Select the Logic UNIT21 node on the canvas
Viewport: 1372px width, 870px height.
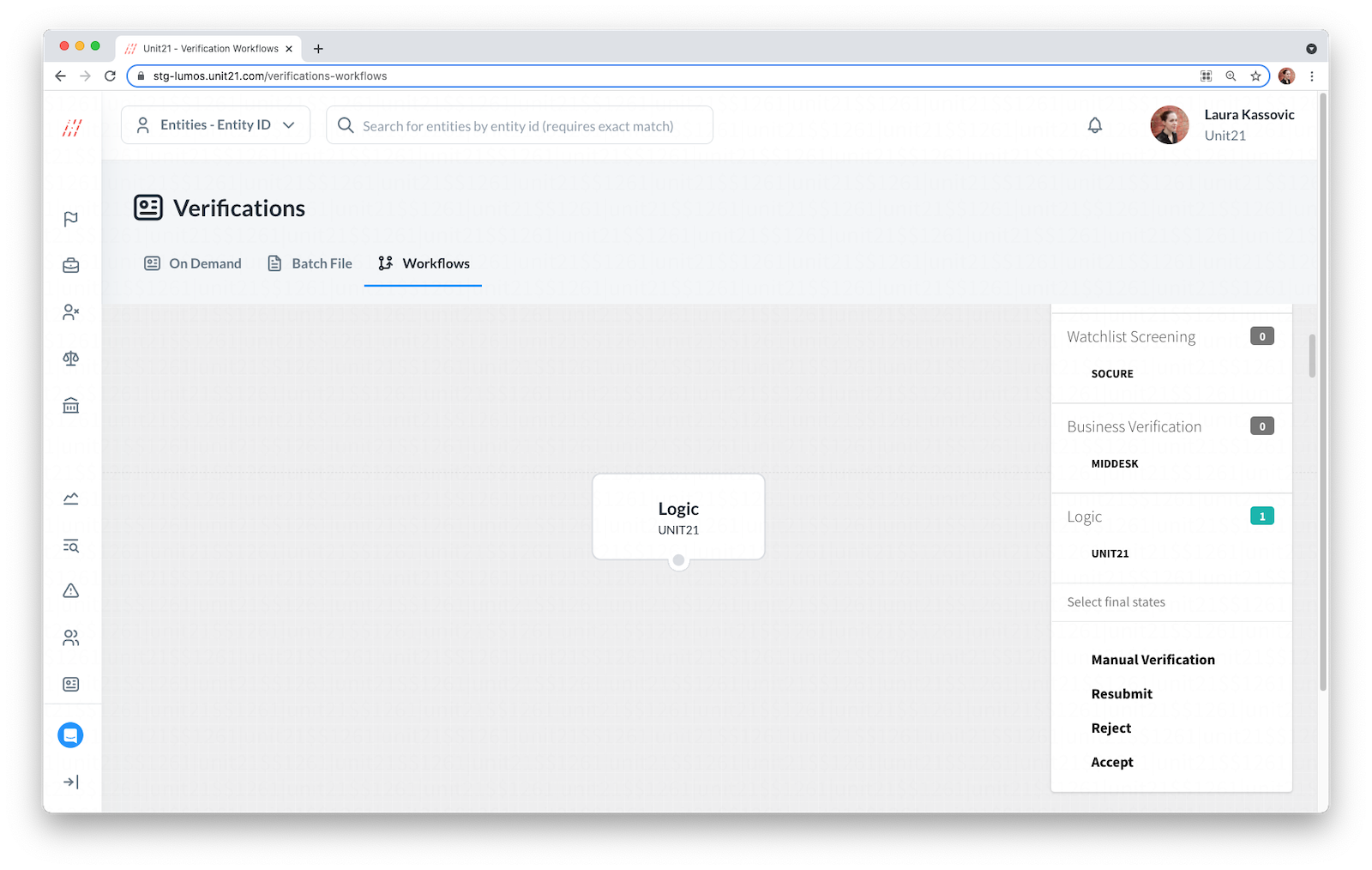click(678, 517)
